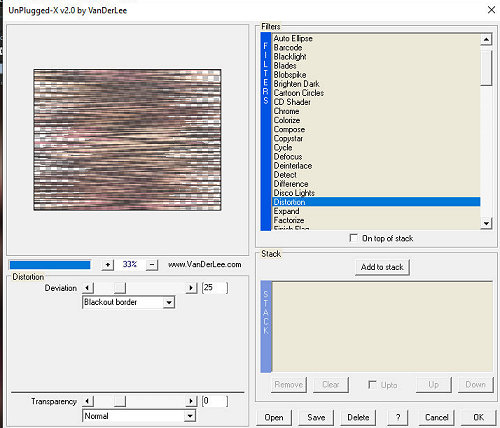The image size is (500, 428).
Task: Toggle the Upto checkbox
Action: 372,384
